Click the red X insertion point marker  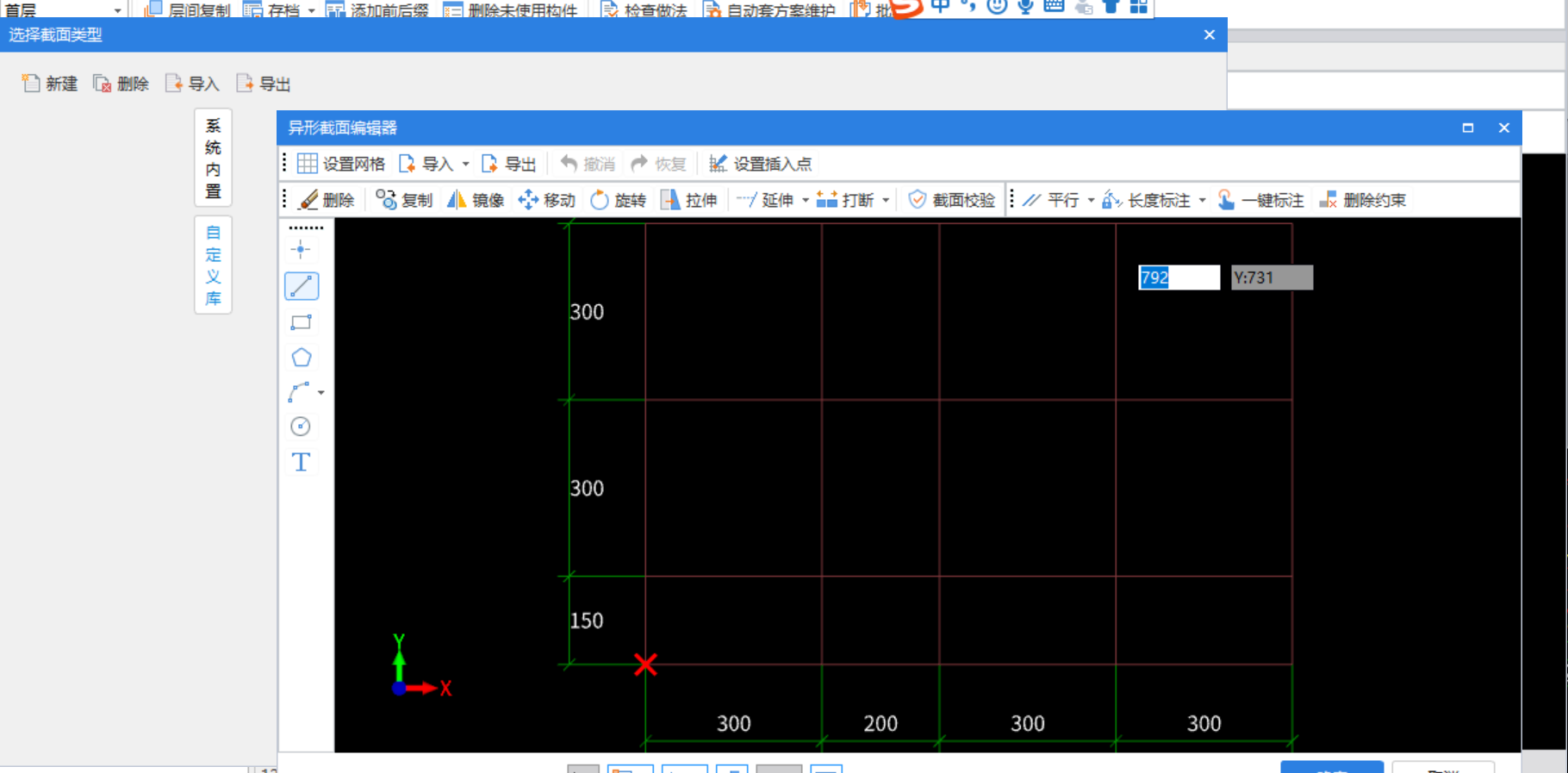[645, 664]
